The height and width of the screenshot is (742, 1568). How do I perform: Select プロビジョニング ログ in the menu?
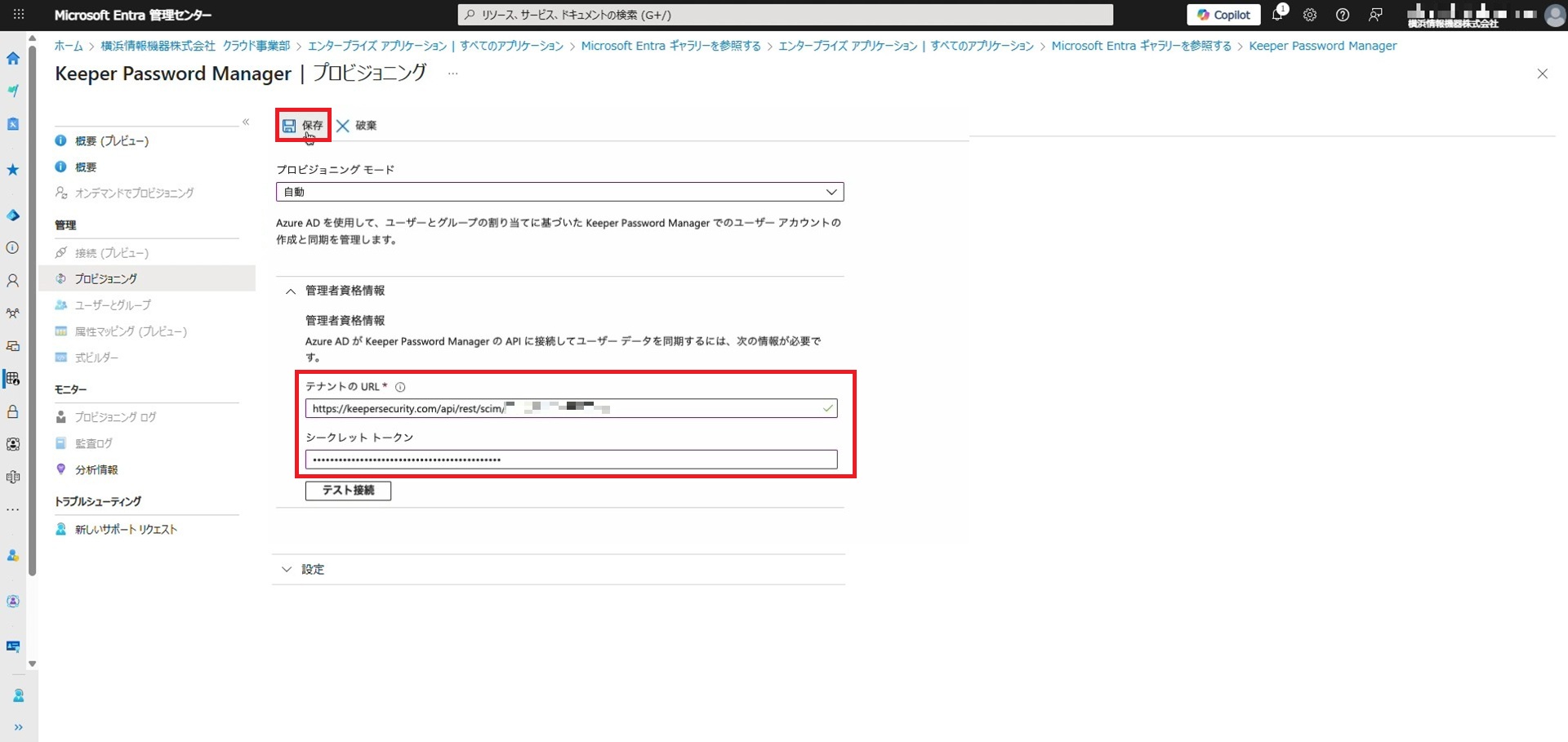click(x=115, y=417)
